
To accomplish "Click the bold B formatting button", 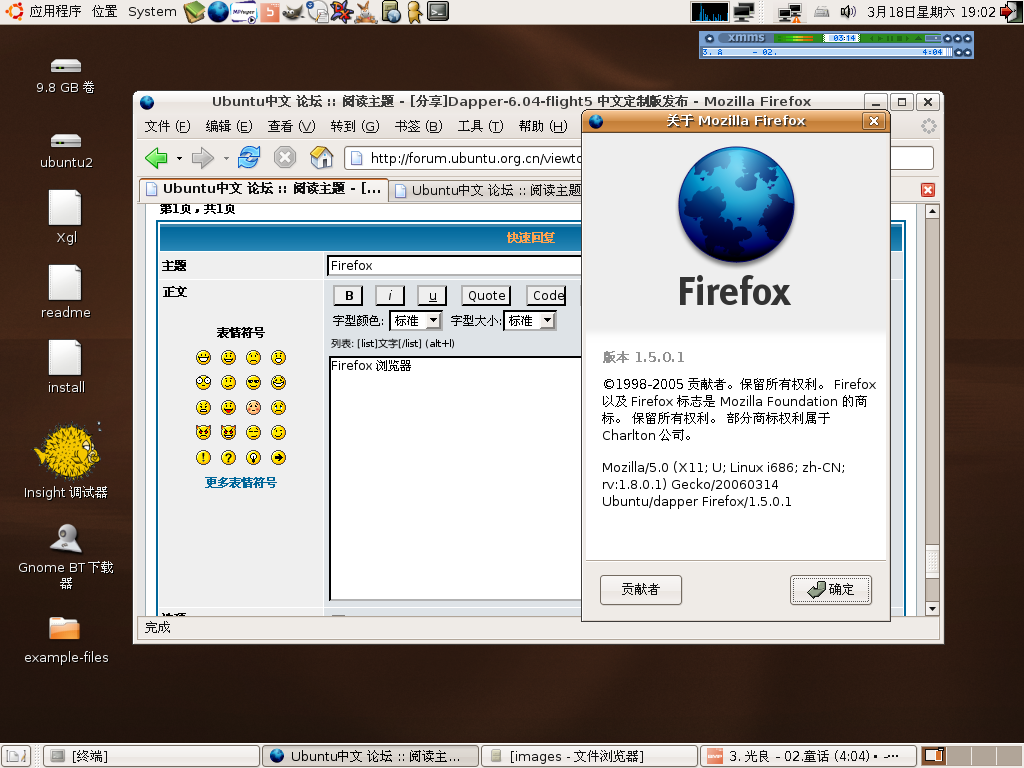I will [x=349, y=296].
